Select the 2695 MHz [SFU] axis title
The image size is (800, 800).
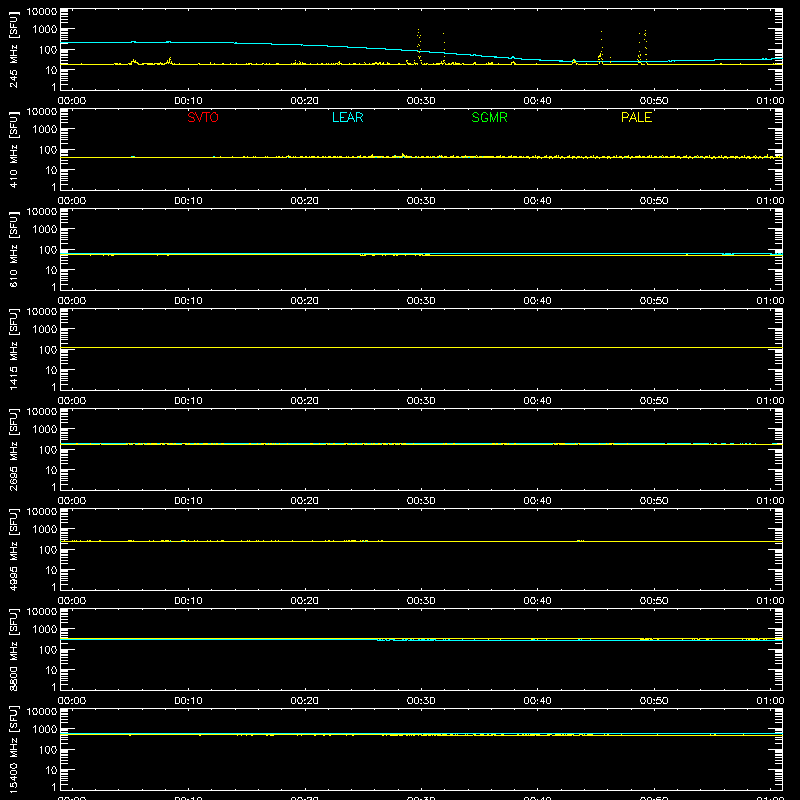point(14,449)
